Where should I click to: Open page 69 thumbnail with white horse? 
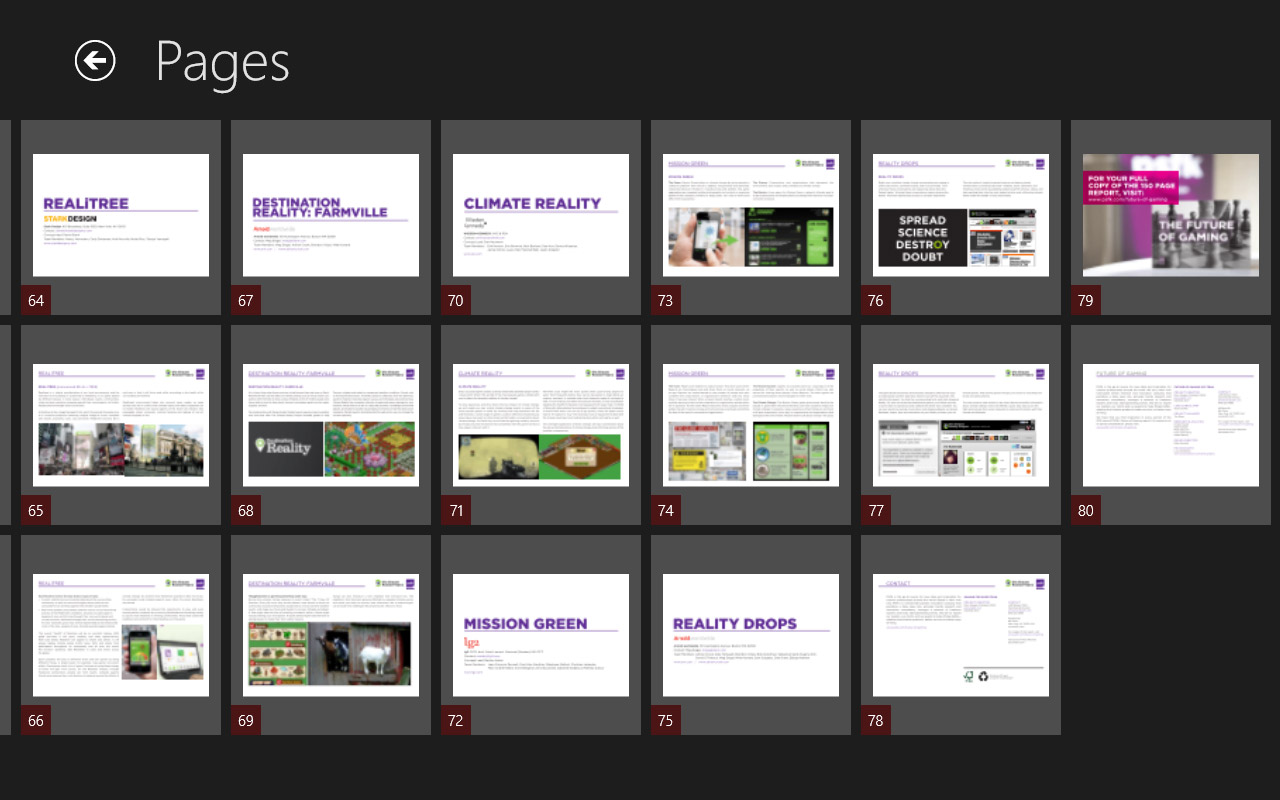331,635
